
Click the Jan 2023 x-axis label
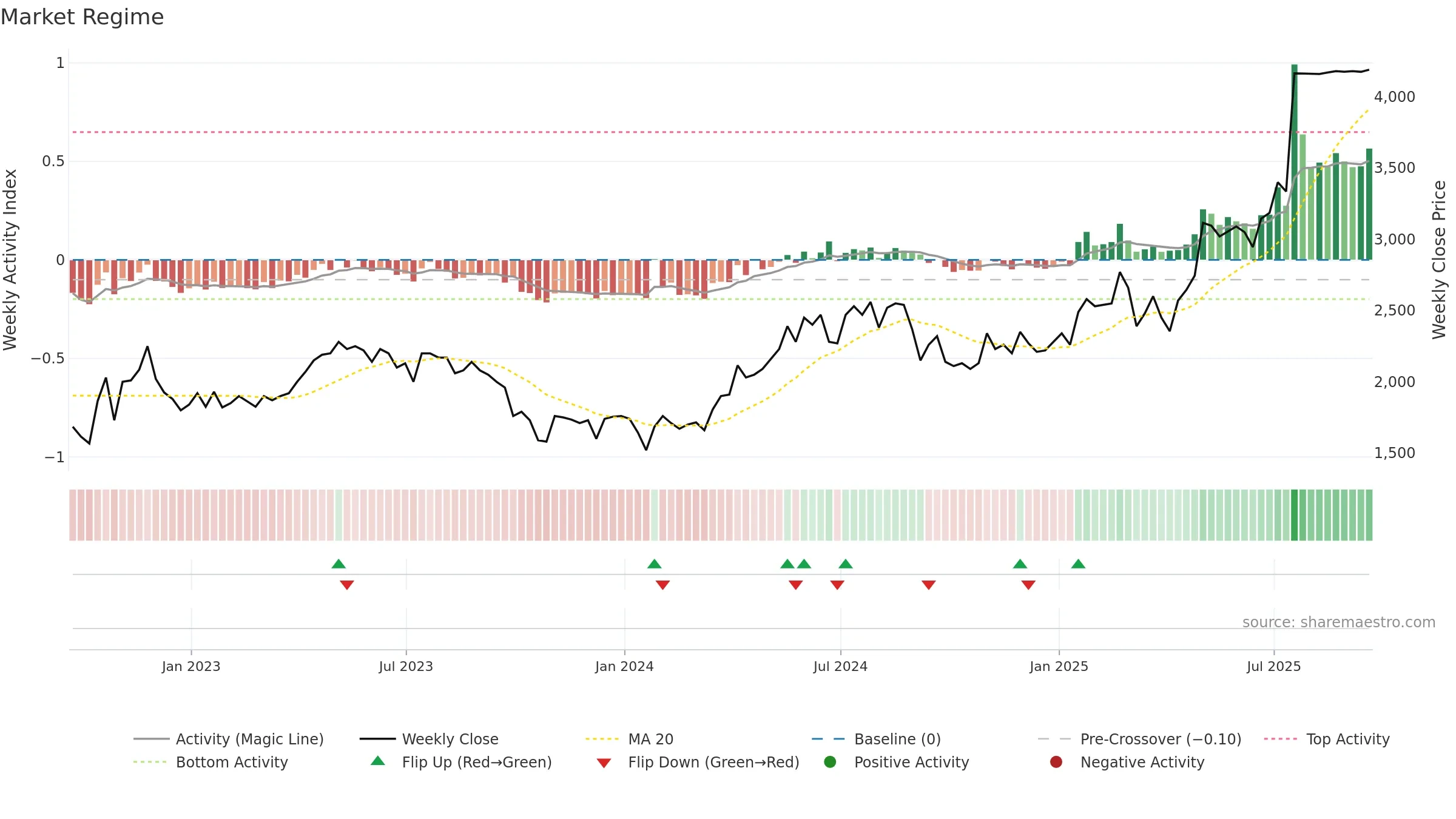(x=191, y=666)
